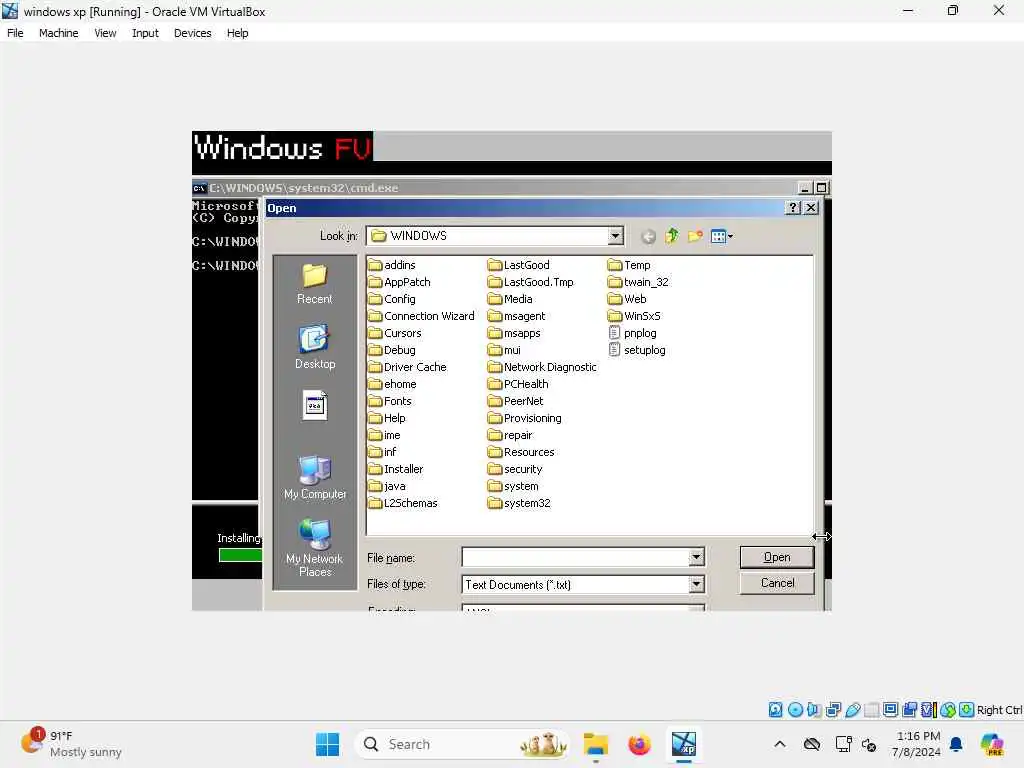Select the security folder
The image size is (1024, 768).
coord(515,469)
